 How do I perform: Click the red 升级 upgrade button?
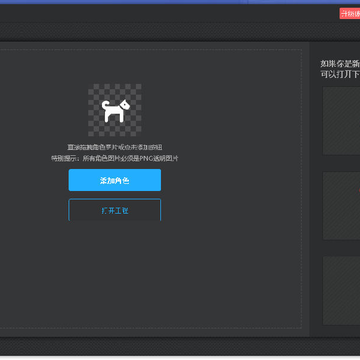coord(350,14)
